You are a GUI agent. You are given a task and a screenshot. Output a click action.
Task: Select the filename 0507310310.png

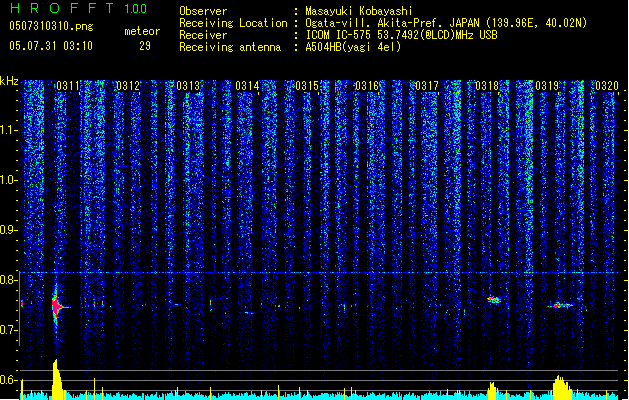coord(51,26)
